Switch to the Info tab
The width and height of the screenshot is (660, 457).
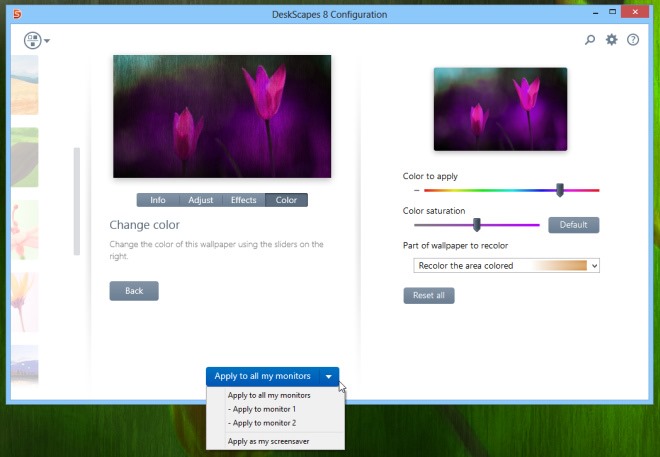tap(158, 200)
